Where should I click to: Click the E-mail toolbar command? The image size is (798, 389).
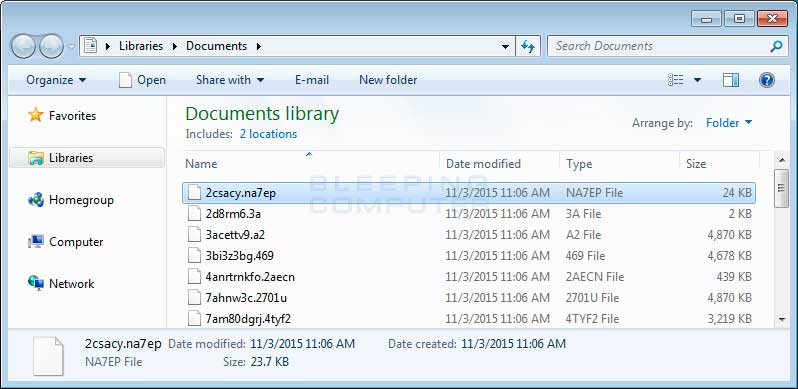(311, 80)
